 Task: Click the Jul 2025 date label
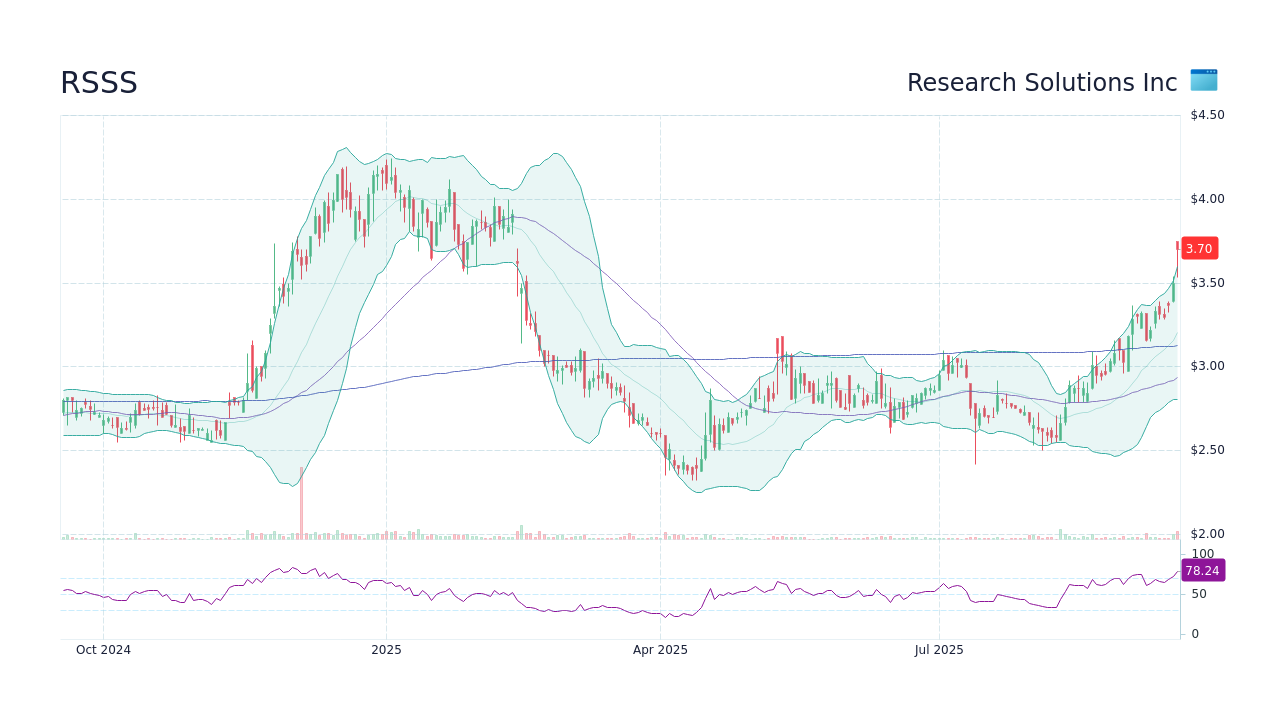940,650
